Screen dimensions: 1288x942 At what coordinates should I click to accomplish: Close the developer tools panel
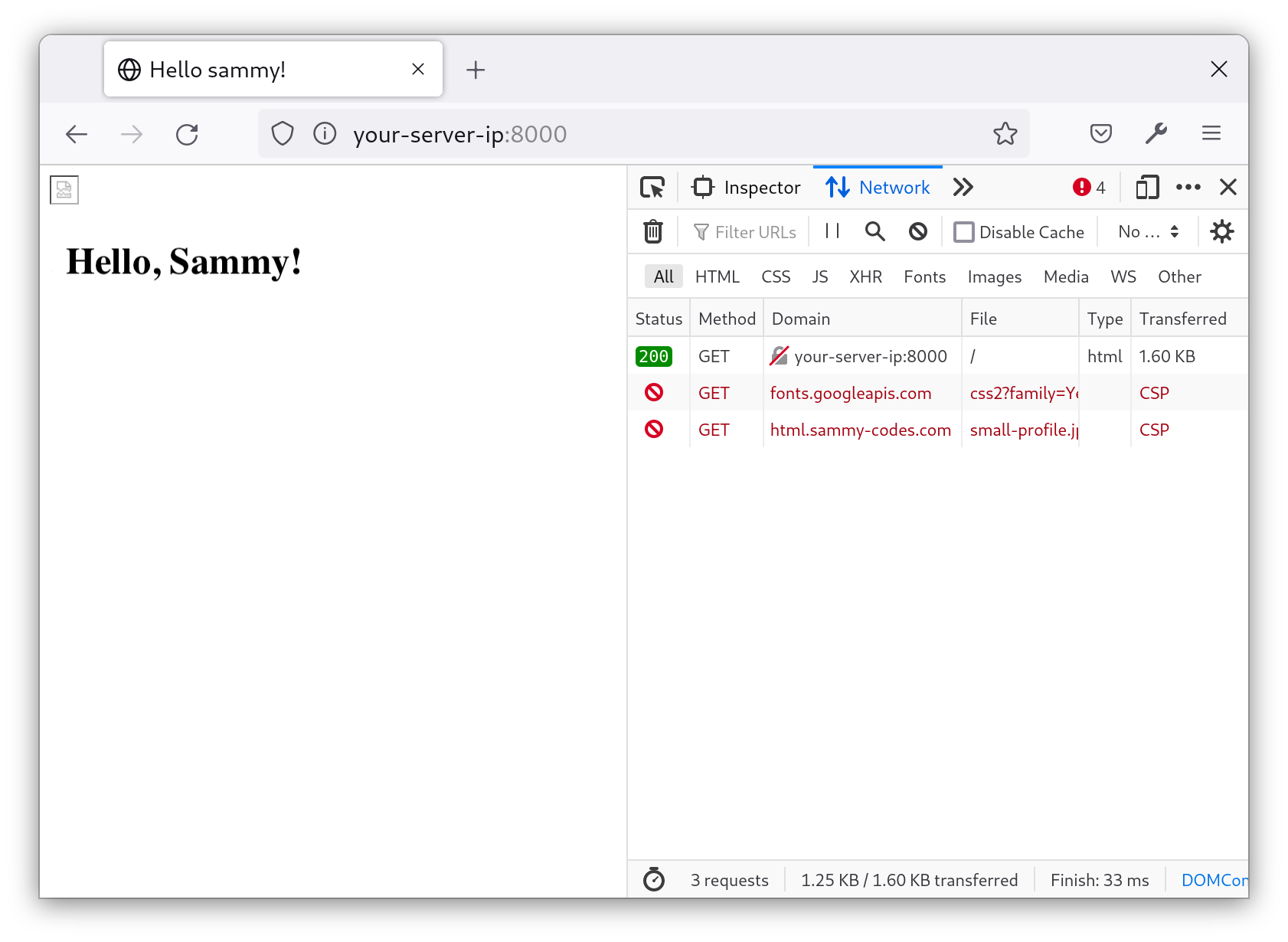pyautogui.click(x=1228, y=188)
